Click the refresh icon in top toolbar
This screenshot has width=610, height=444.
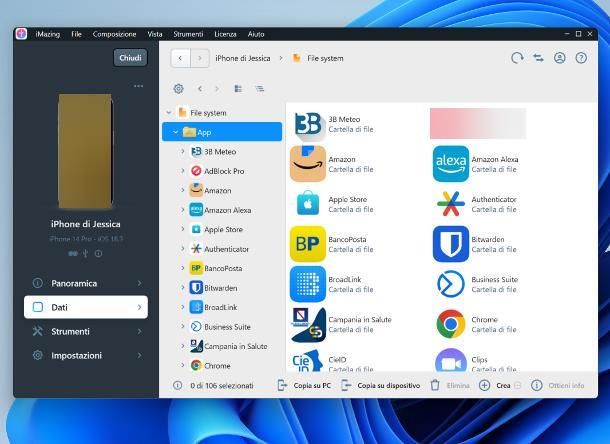click(517, 58)
